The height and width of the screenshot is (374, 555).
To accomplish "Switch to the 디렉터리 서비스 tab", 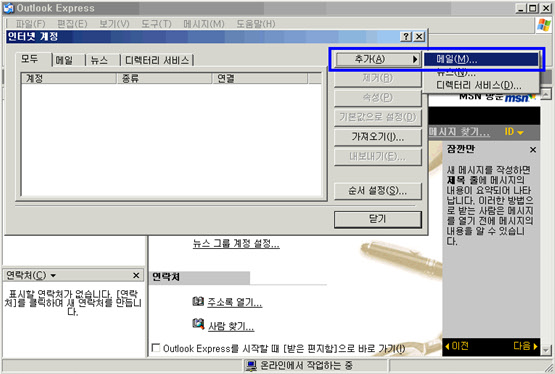I will pyautogui.click(x=157, y=61).
